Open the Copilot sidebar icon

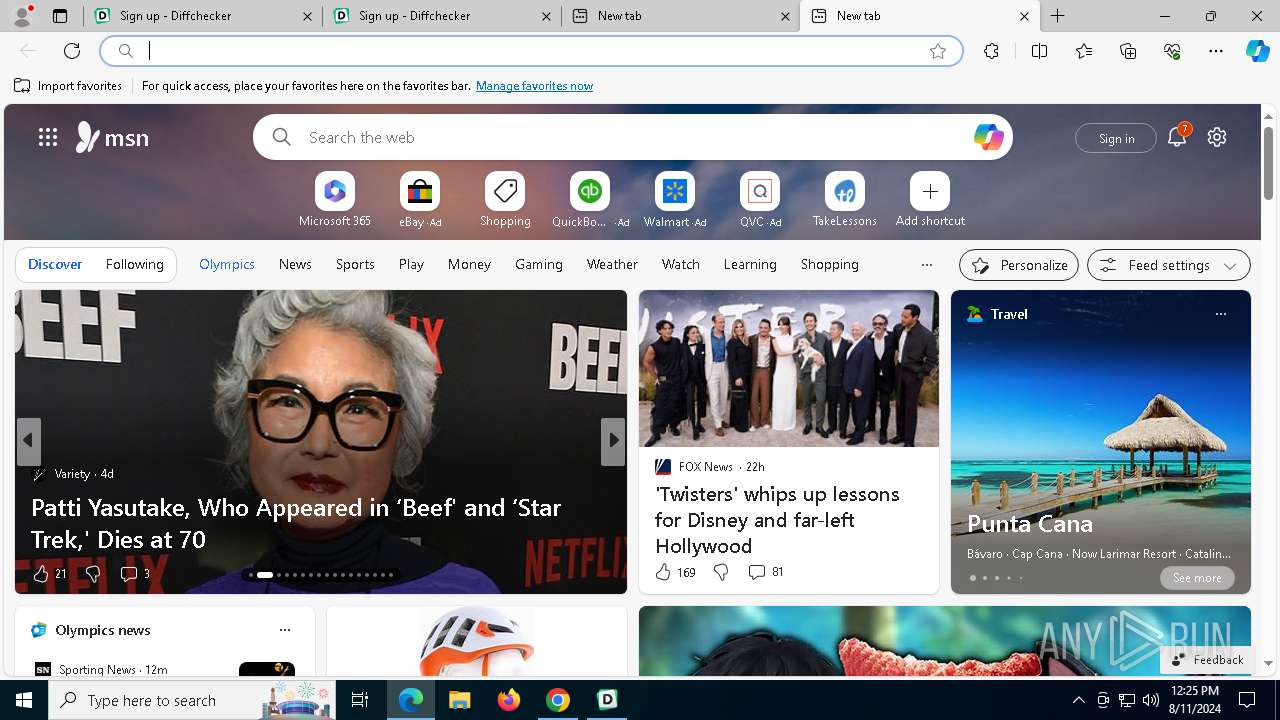pyautogui.click(x=1257, y=51)
